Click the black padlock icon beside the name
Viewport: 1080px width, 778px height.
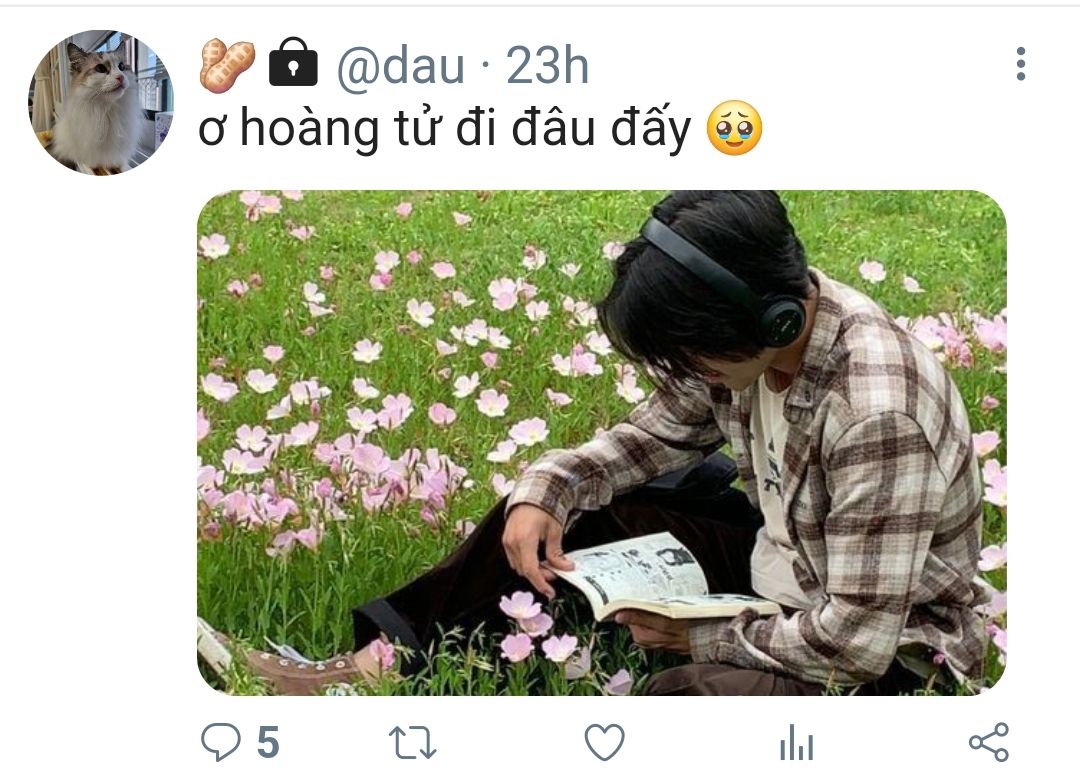(293, 63)
